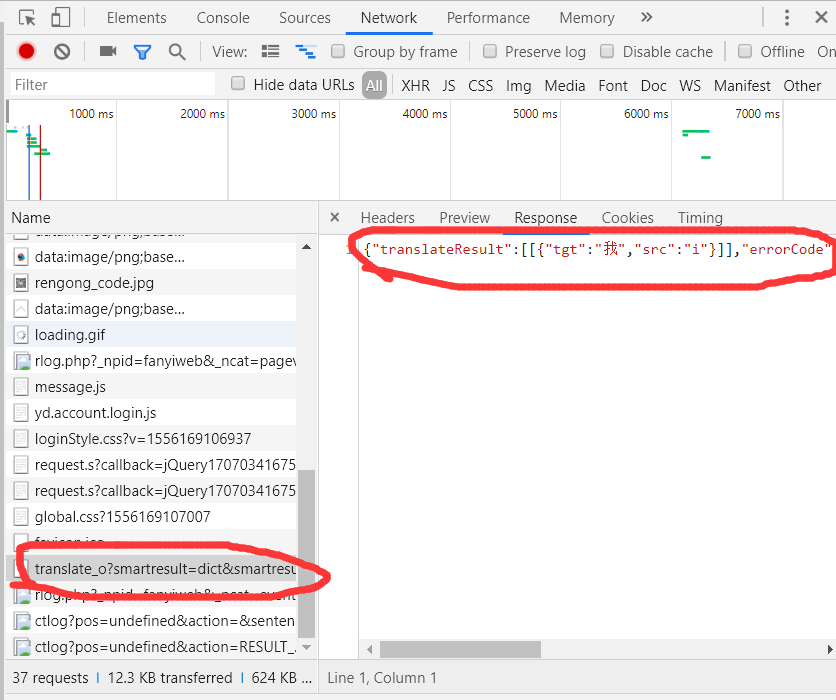Viewport: 836px width, 700px height.
Task: Filter requests by Media
Action: [x=565, y=85]
